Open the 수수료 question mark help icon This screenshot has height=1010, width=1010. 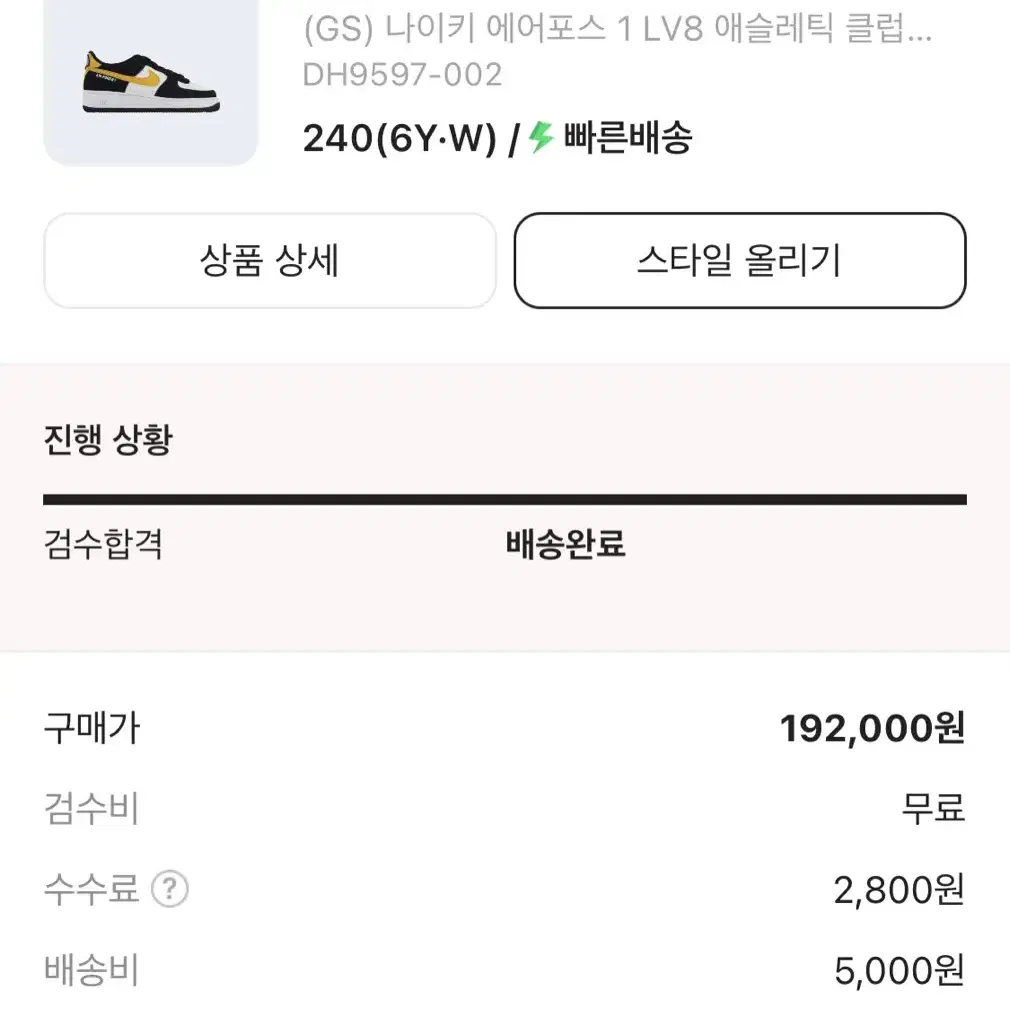pyautogui.click(x=169, y=889)
